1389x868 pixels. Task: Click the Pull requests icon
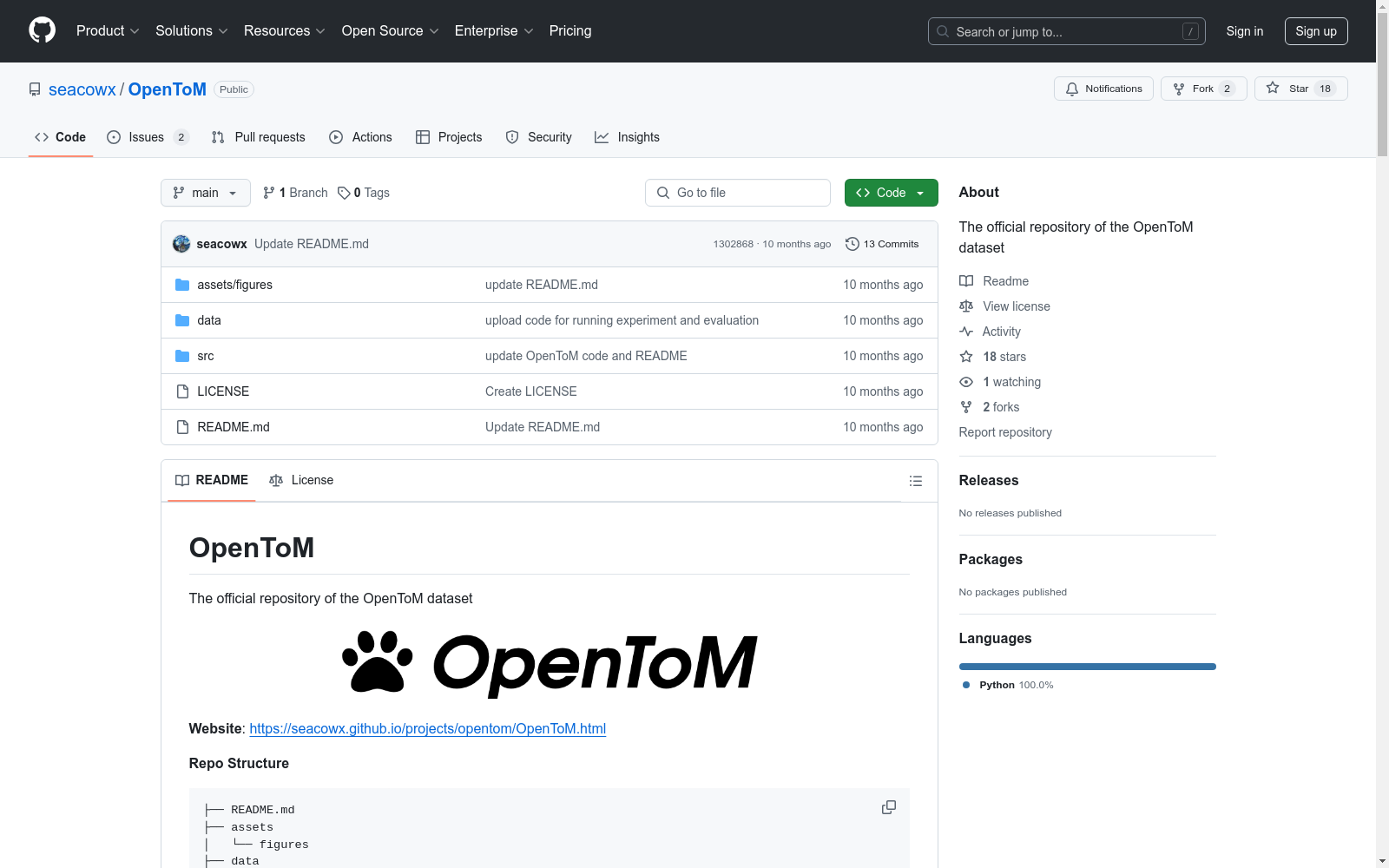point(218,137)
